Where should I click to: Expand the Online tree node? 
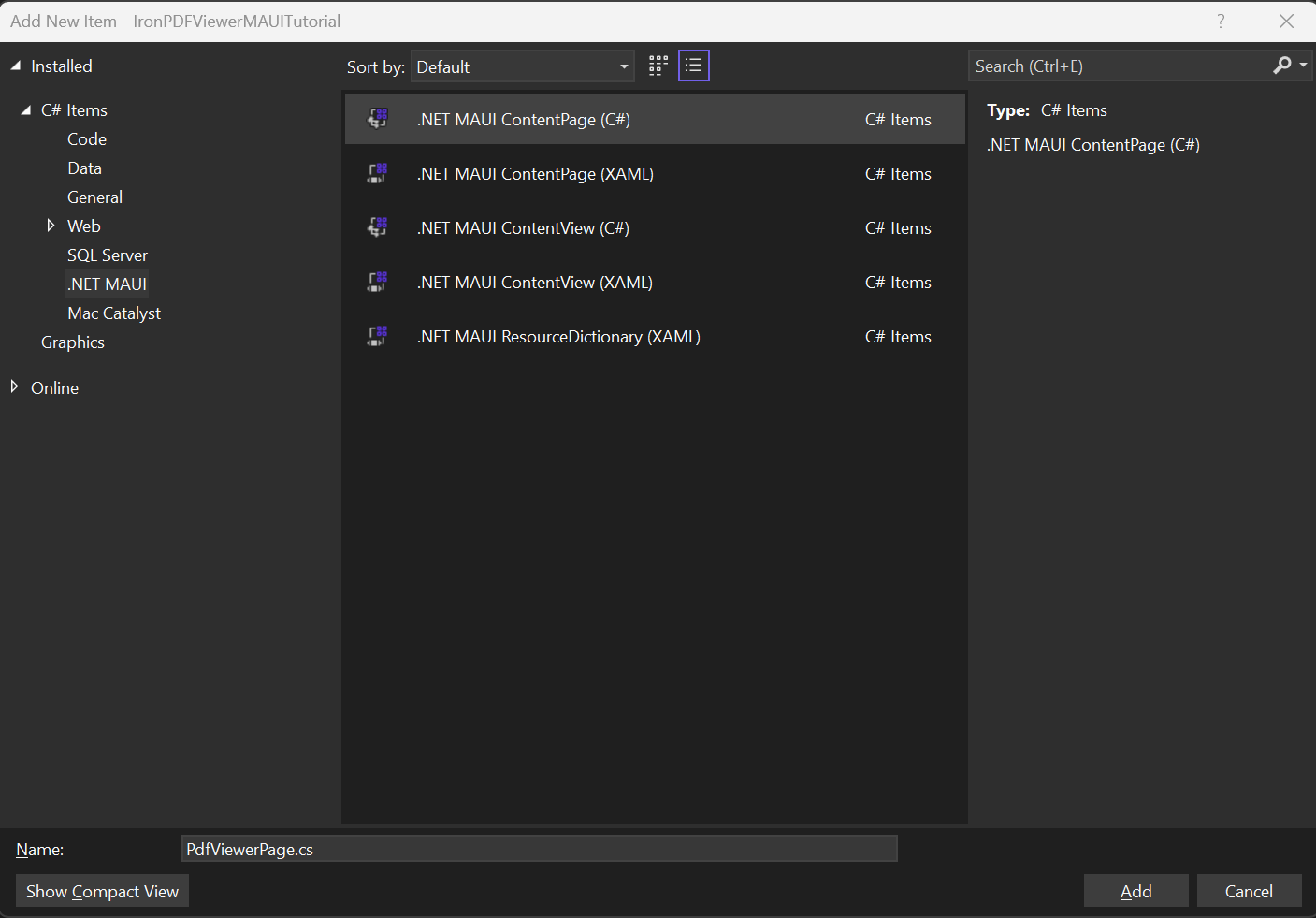(x=14, y=386)
